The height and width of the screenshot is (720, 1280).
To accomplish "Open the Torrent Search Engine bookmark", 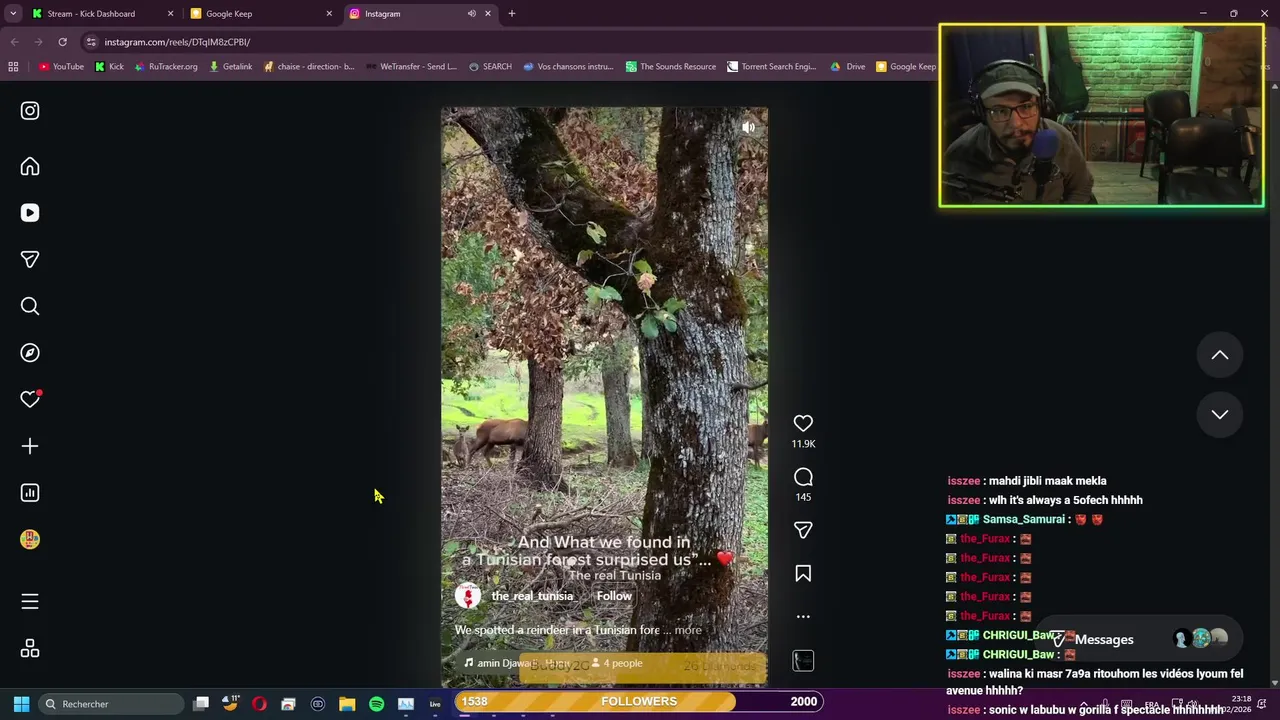I will point(772,67).
